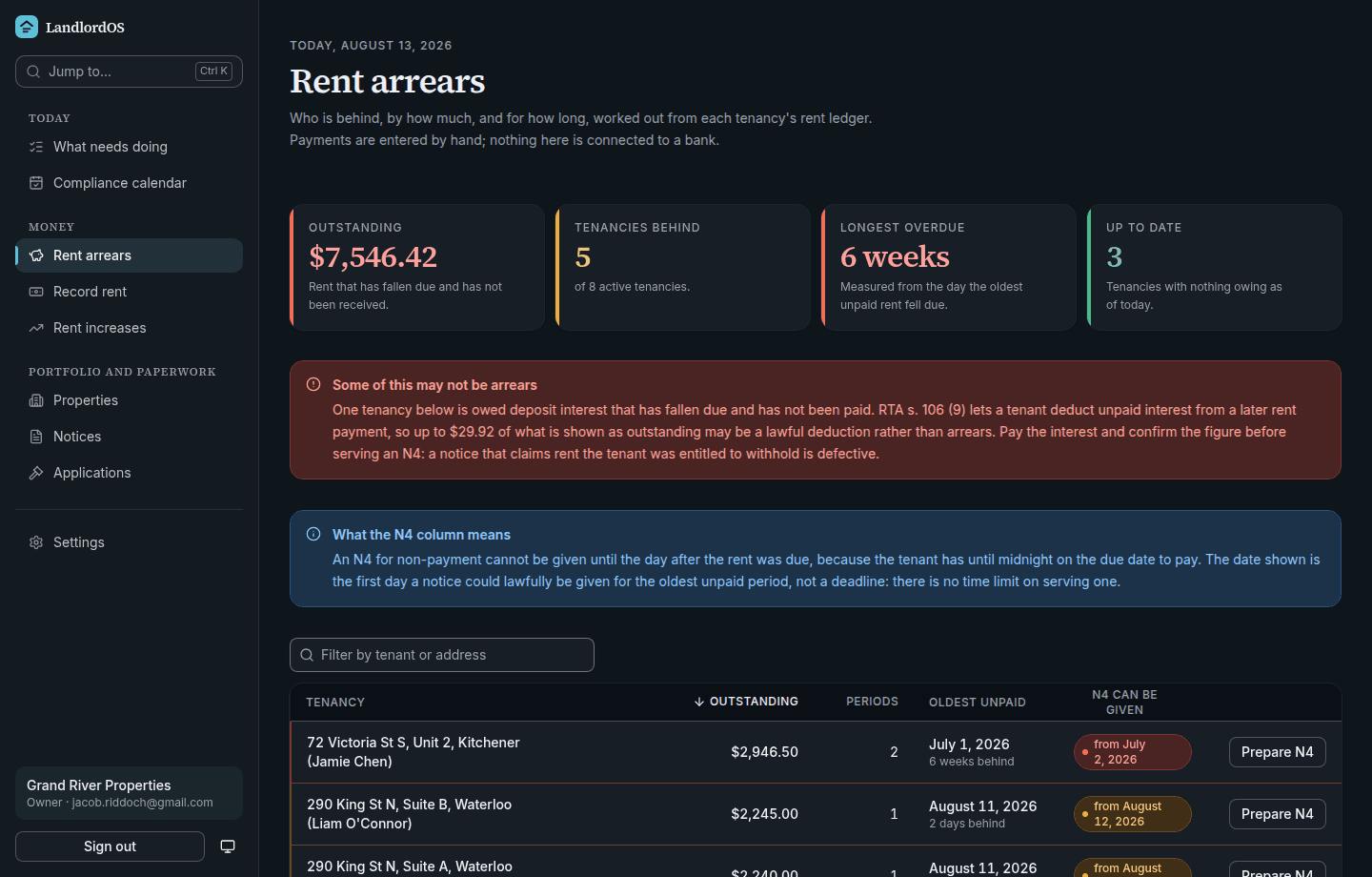Go to Record rent
1372x877 pixels.
pos(129,292)
